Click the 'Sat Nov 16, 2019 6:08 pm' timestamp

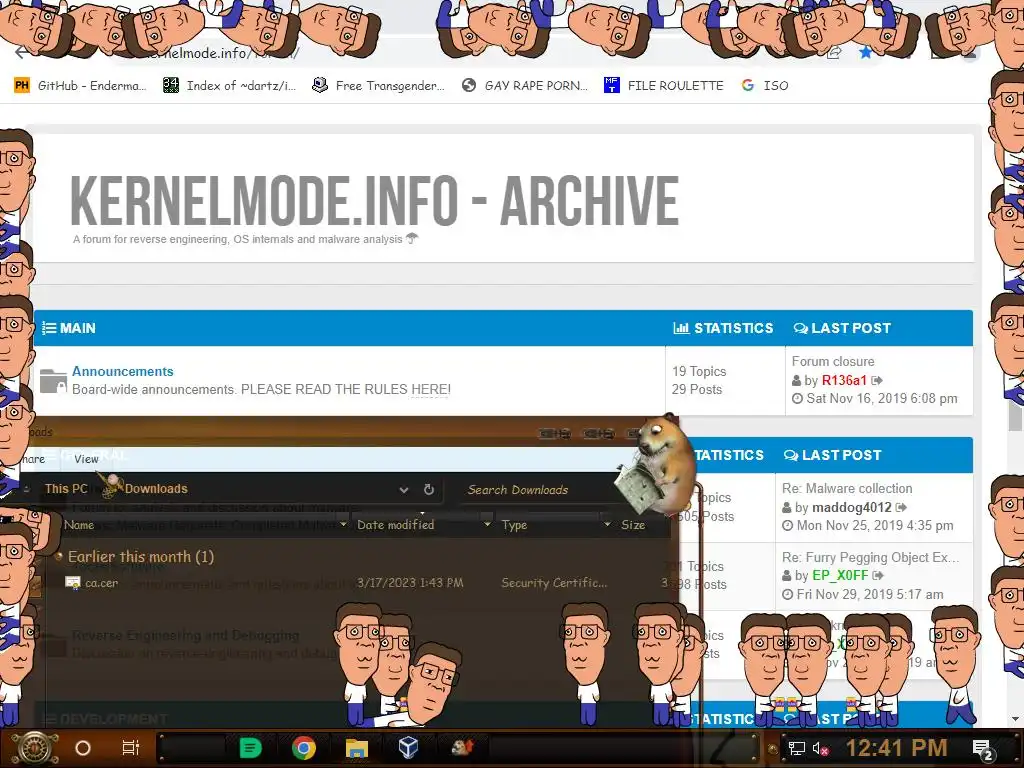(x=882, y=398)
